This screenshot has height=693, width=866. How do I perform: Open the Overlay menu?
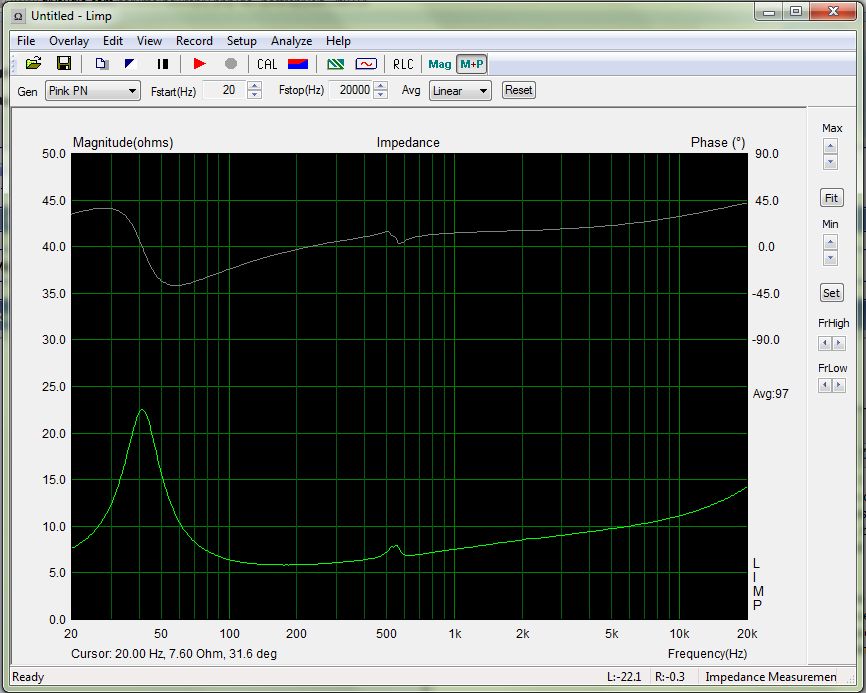point(69,41)
